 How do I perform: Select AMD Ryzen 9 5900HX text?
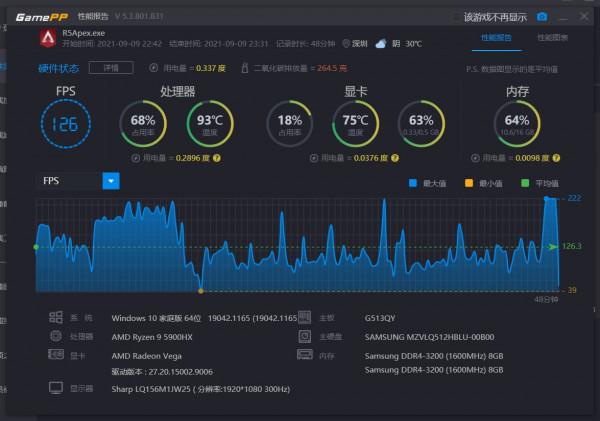pyautogui.click(x=152, y=337)
